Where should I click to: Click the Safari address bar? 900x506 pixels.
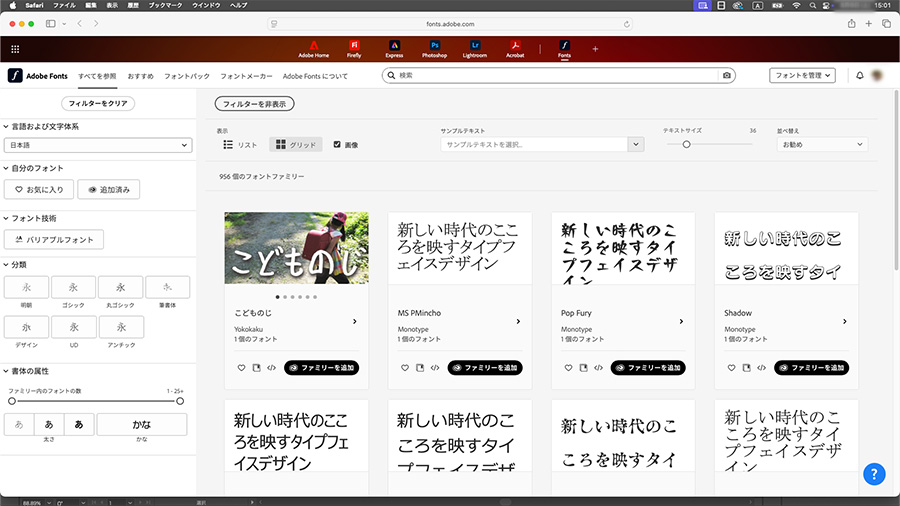click(450, 24)
